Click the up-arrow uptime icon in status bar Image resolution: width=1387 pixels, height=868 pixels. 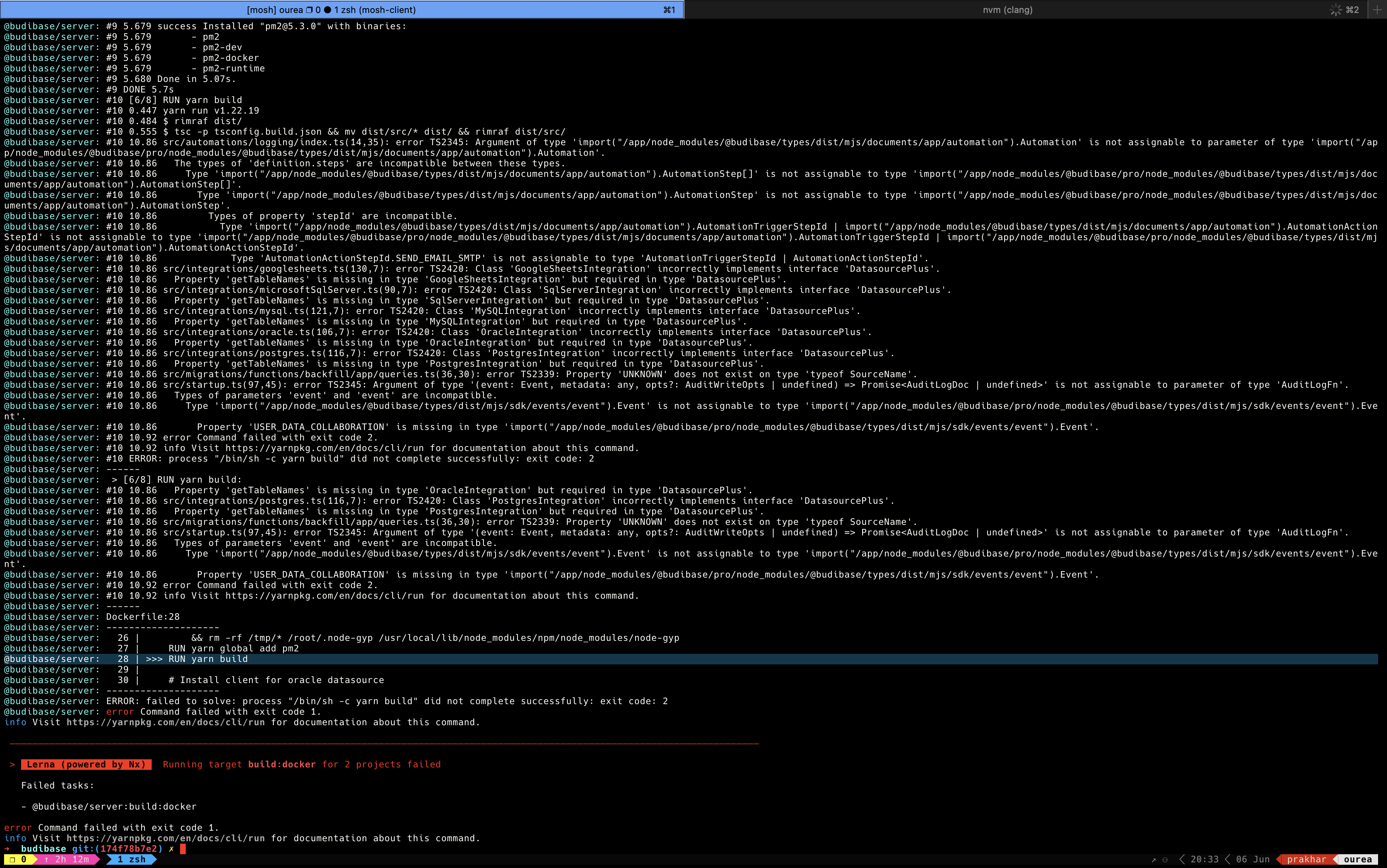click(47, 860)
